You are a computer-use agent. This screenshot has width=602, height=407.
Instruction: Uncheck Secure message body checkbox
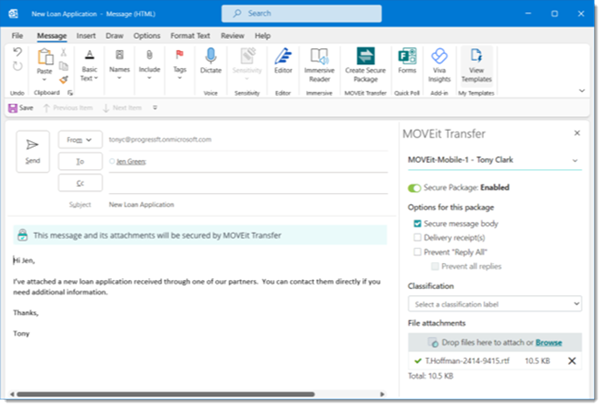tap(417, 224)
